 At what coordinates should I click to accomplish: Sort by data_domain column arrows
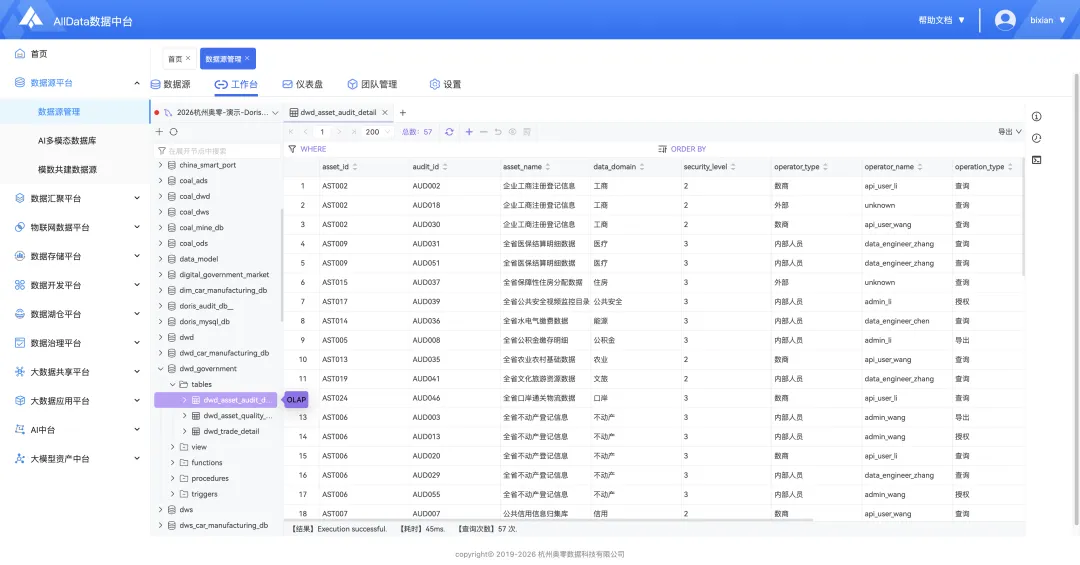642,167
